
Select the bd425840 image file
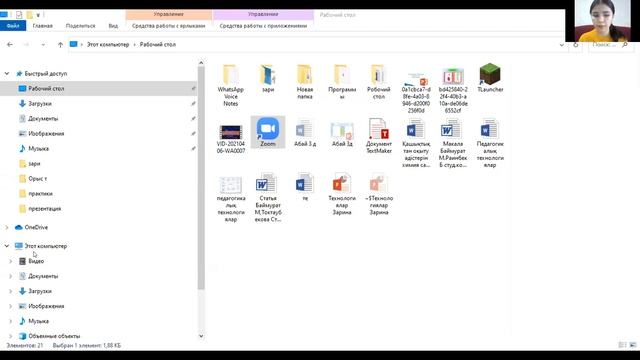coord(453,91)
